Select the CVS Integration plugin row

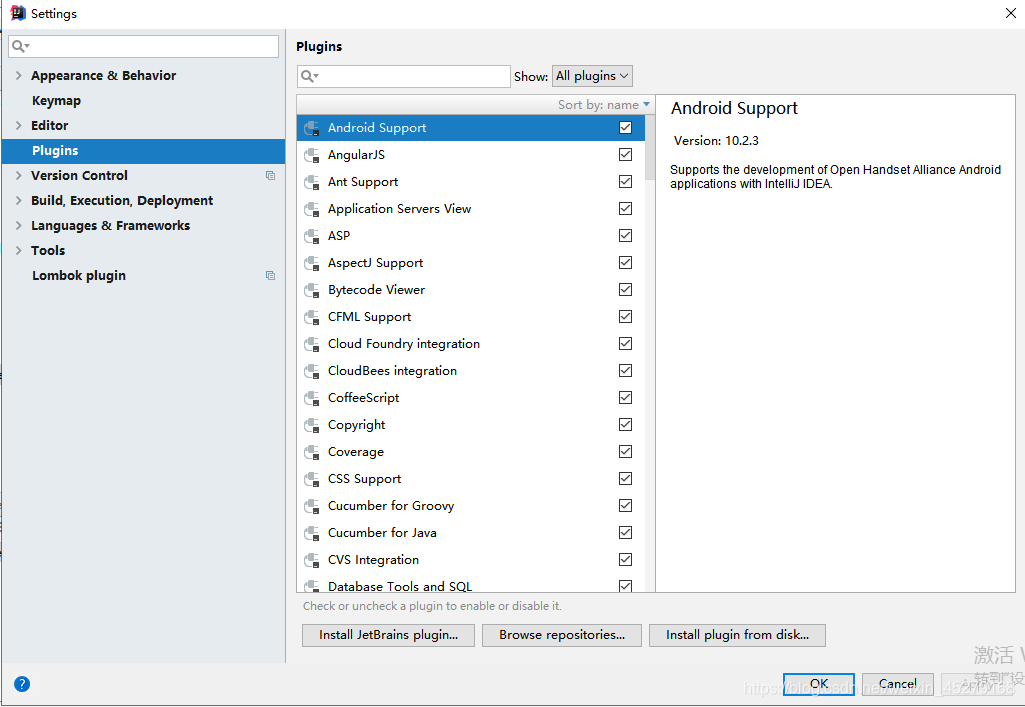click(471, 559)
